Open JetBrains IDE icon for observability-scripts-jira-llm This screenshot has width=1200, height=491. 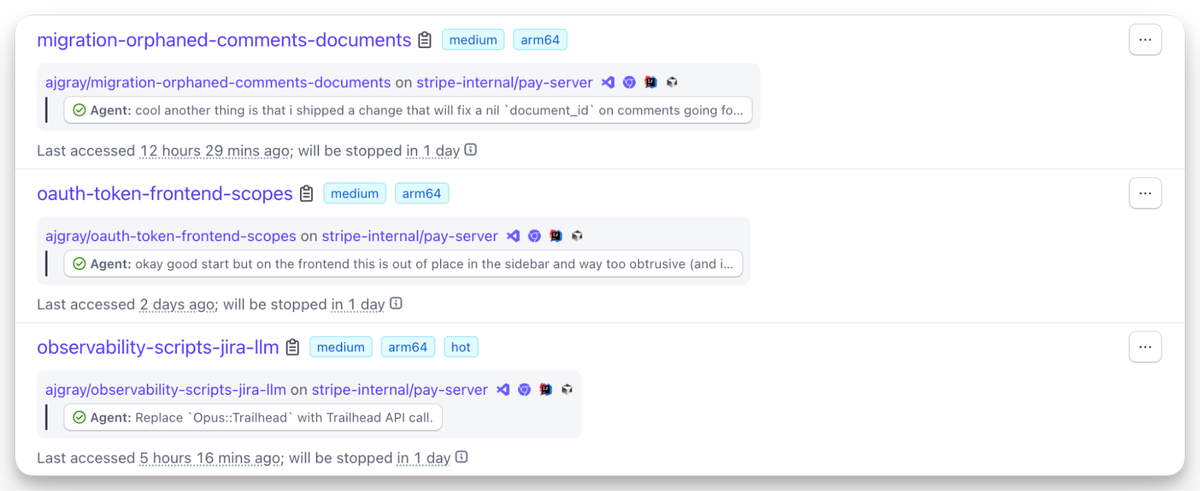point(546,389)
